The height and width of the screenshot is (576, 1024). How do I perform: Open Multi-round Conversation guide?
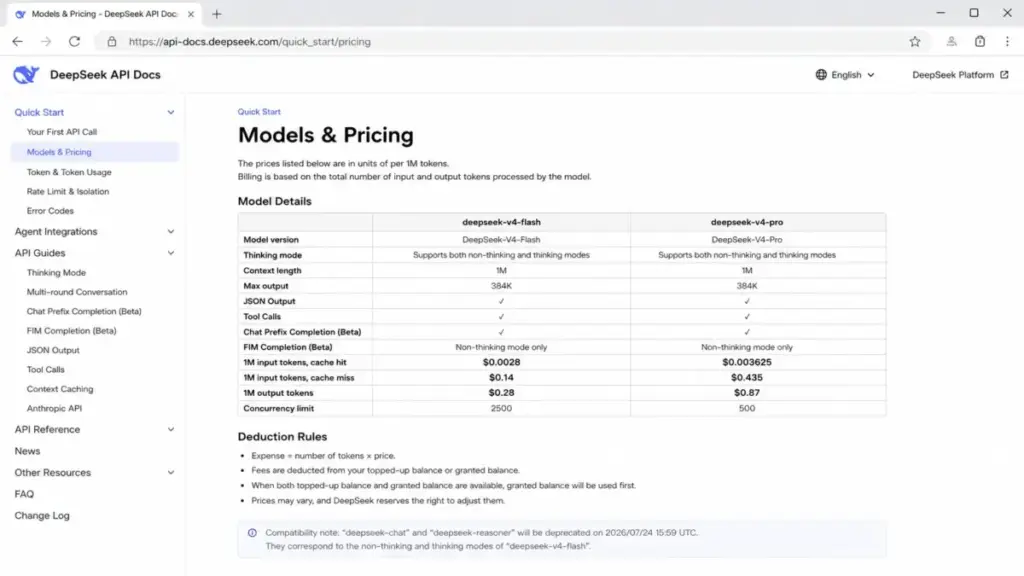pyautogui.click(x=76, y=292)
